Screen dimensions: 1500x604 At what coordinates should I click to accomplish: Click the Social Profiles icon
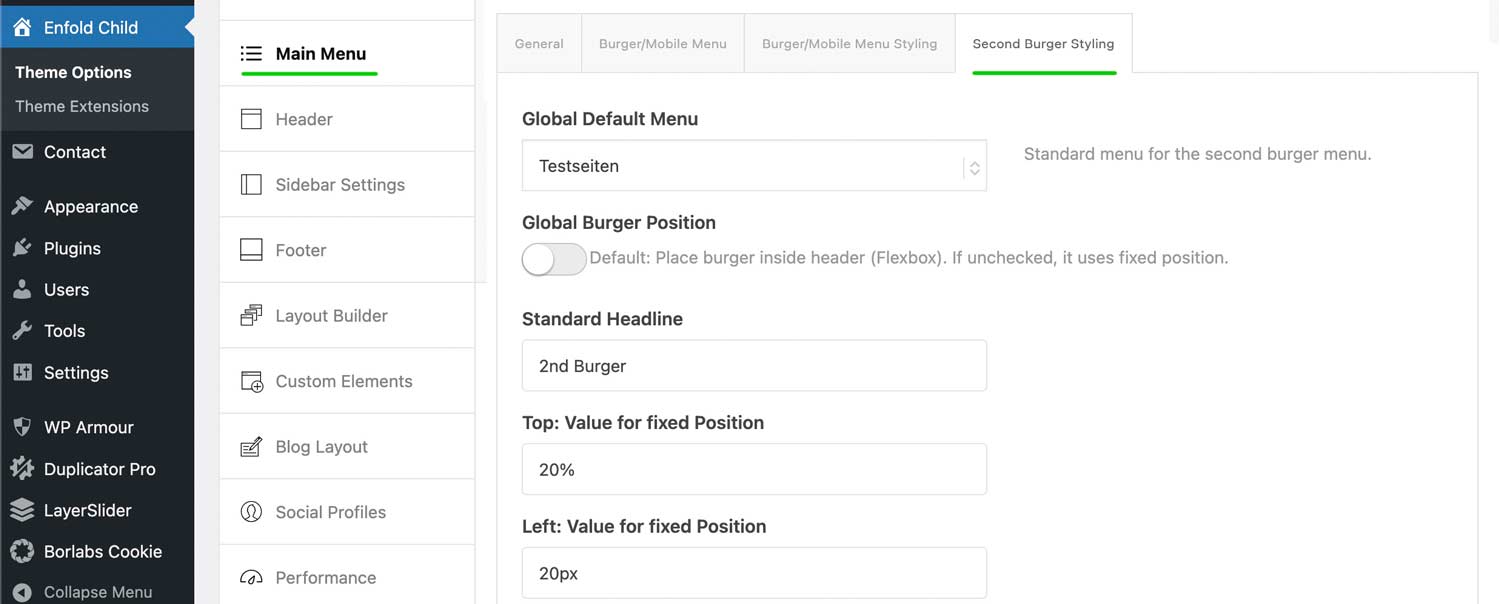click(x=251, y=512)
